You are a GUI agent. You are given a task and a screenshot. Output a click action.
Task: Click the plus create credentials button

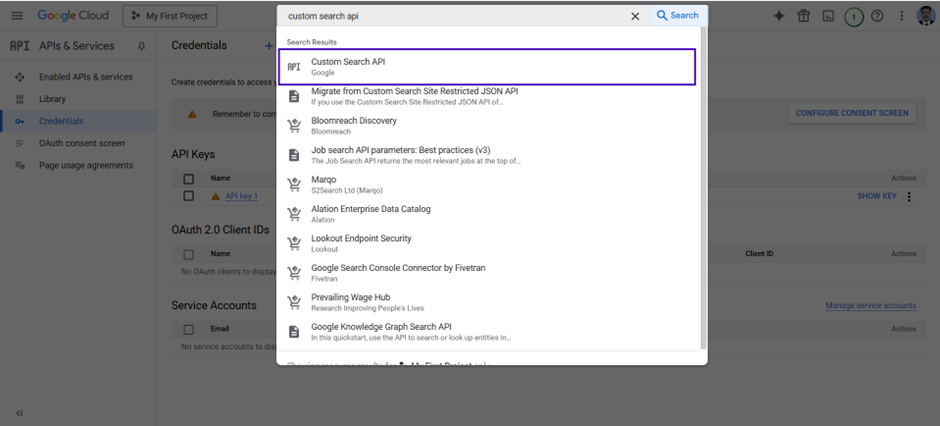[x=269, y=46]
